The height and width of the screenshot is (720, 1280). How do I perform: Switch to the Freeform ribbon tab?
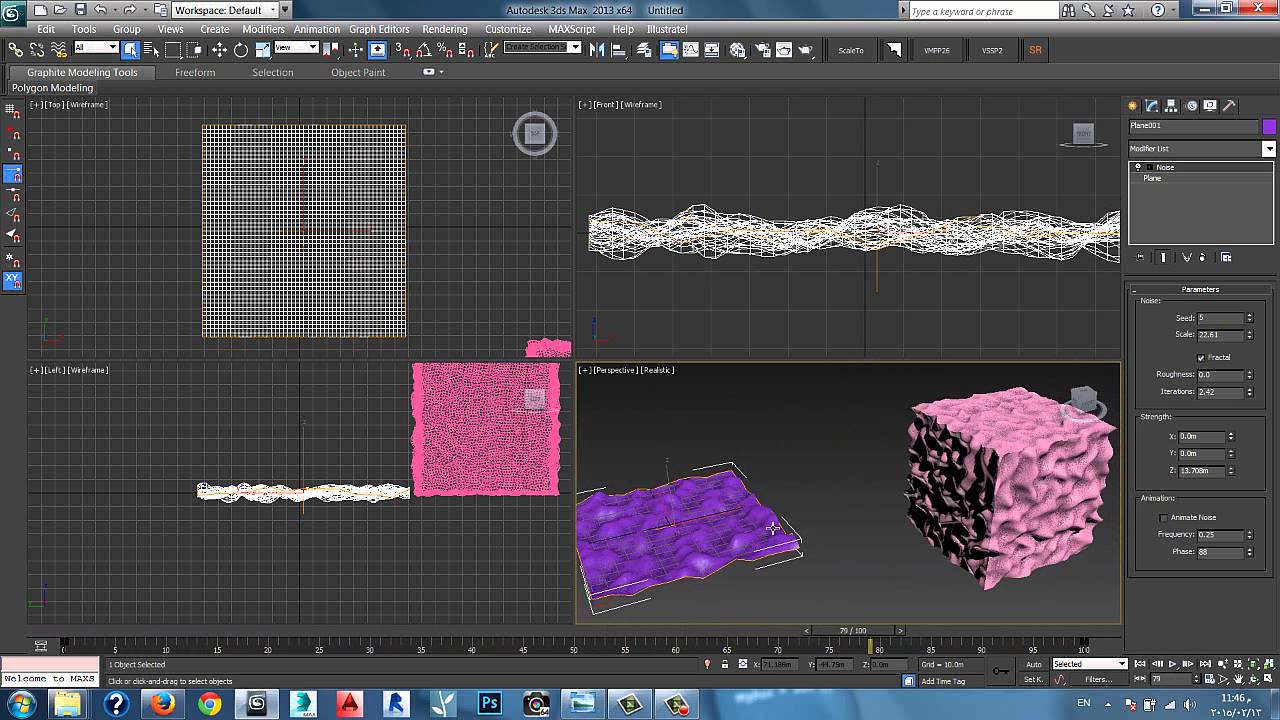point(195,72)
